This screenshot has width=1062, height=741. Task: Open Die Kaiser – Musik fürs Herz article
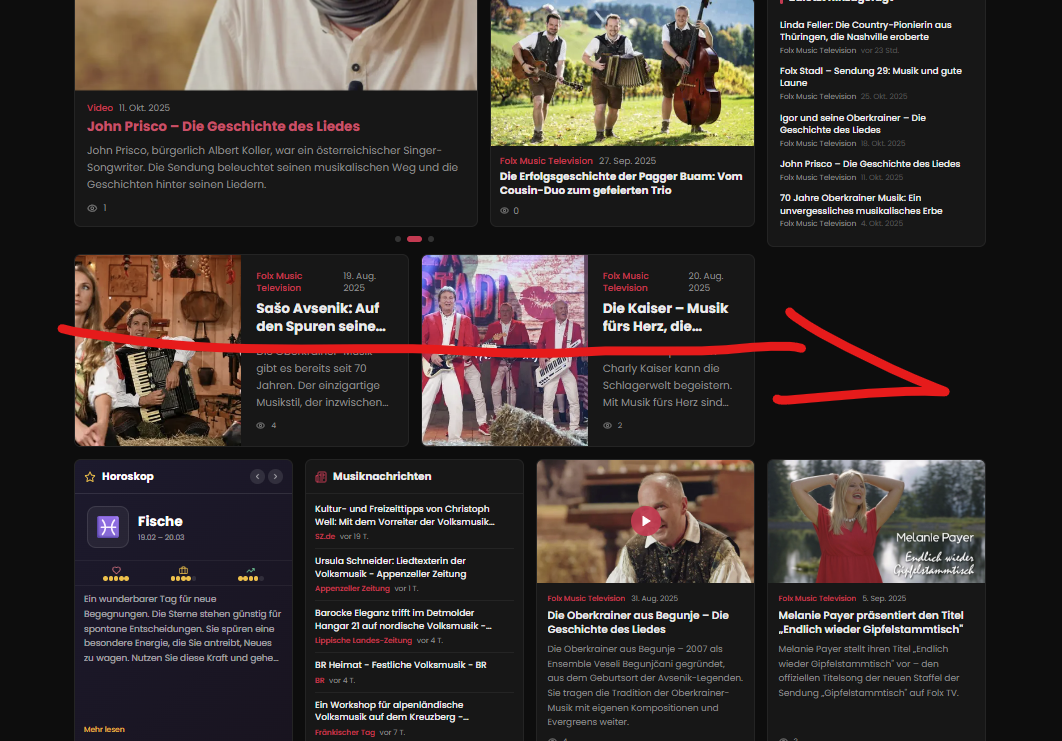(x=665, y=317)
